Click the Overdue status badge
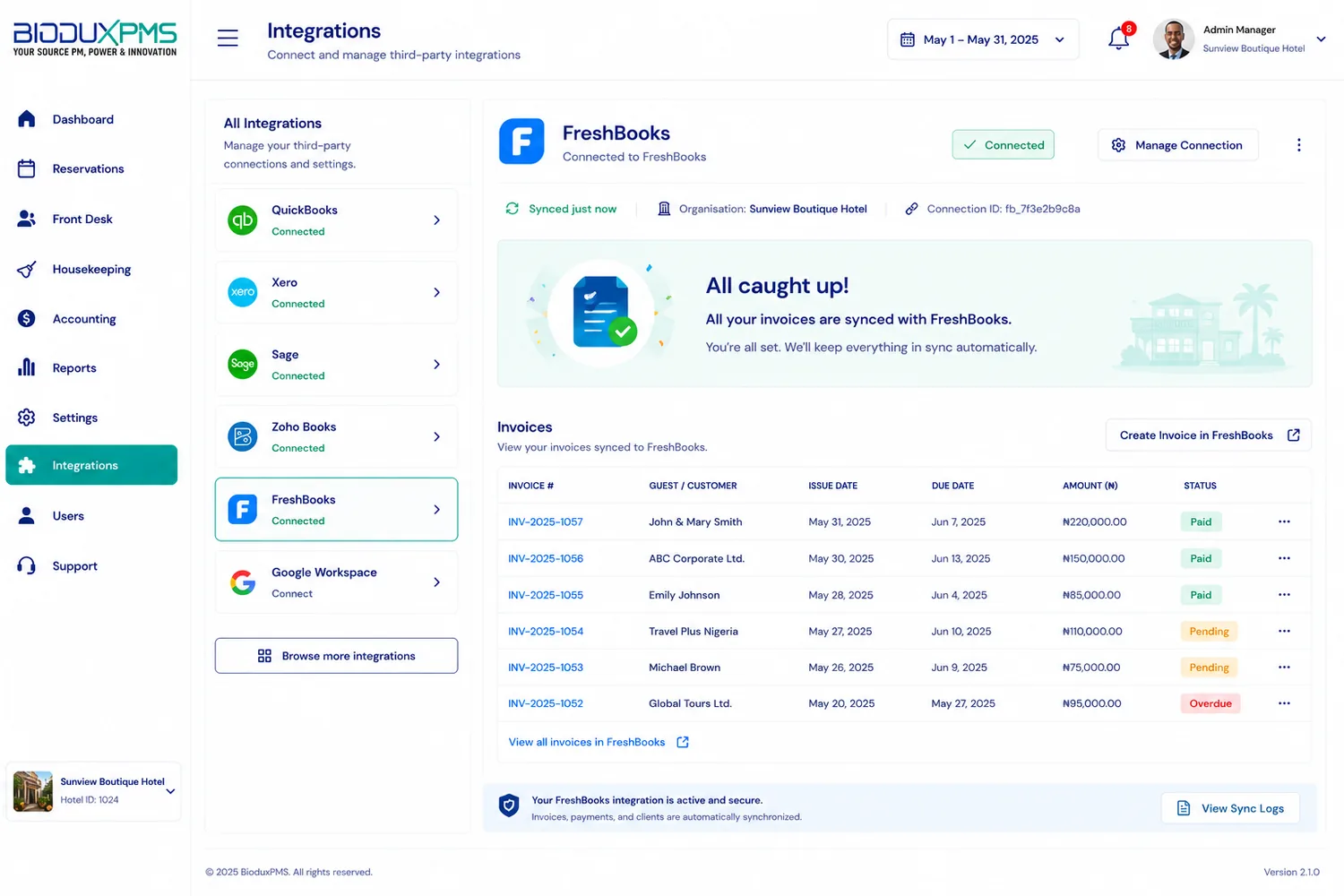This screenshot has height=896, width=1344. click(1210, 703)
